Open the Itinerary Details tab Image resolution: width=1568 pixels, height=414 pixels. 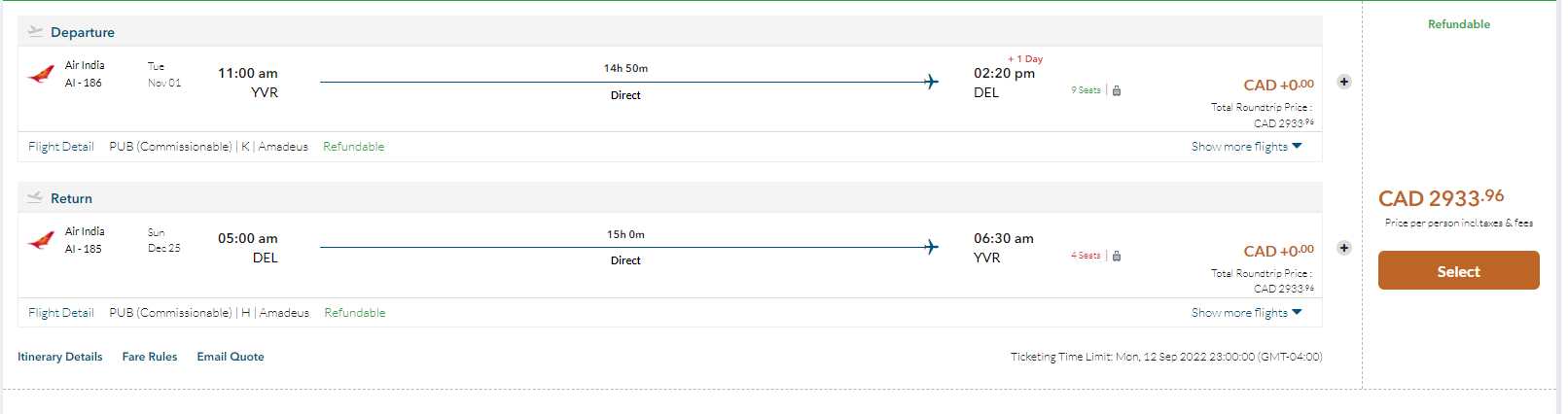pyautogui.click(x=59, y=357)
